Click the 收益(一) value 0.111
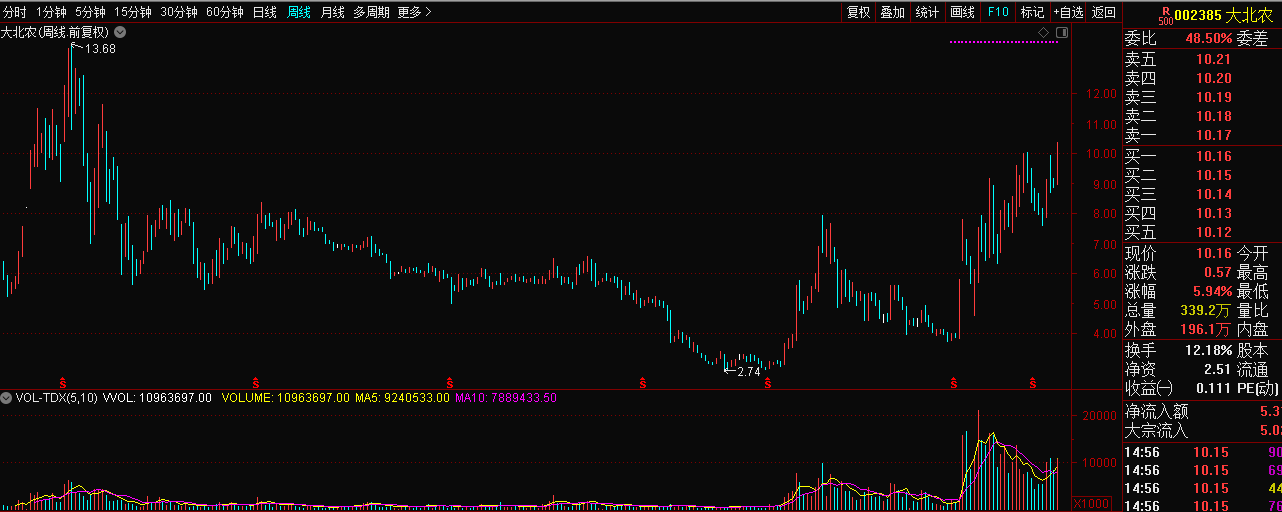The width and height of the screenshot is (1282, 512). [1213, 388]
